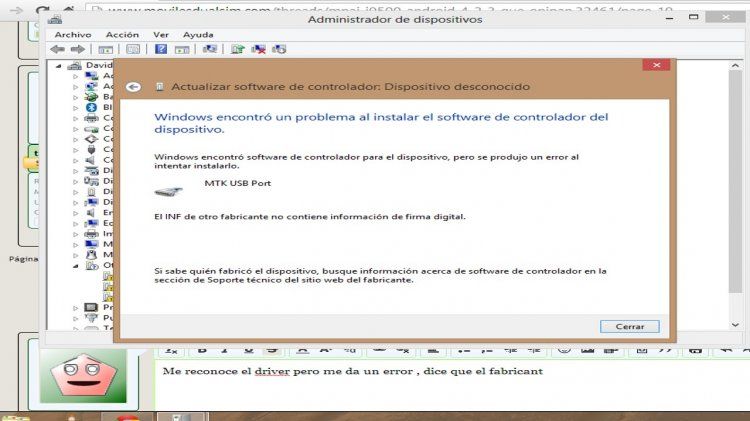Go back in the driver update wizard

[133, 87]
